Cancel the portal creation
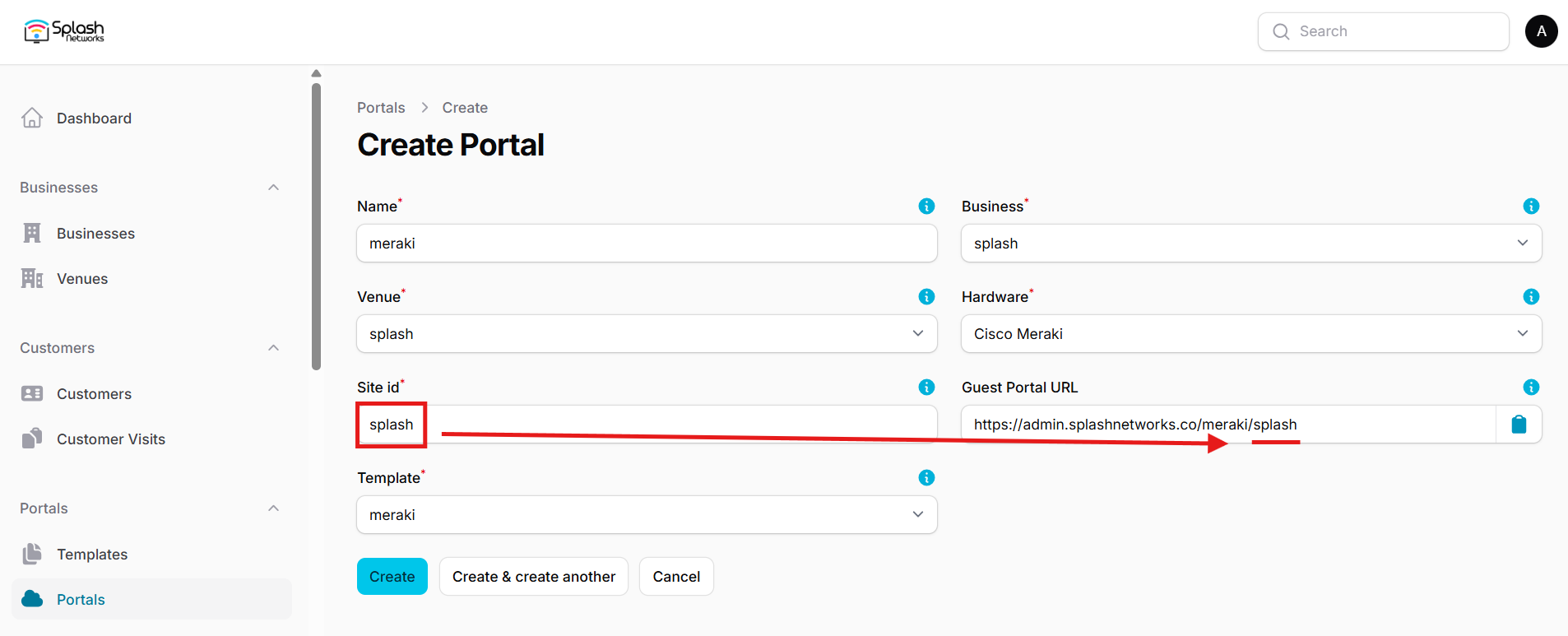Screen dimensions: 1568x636 click(676, 576)
